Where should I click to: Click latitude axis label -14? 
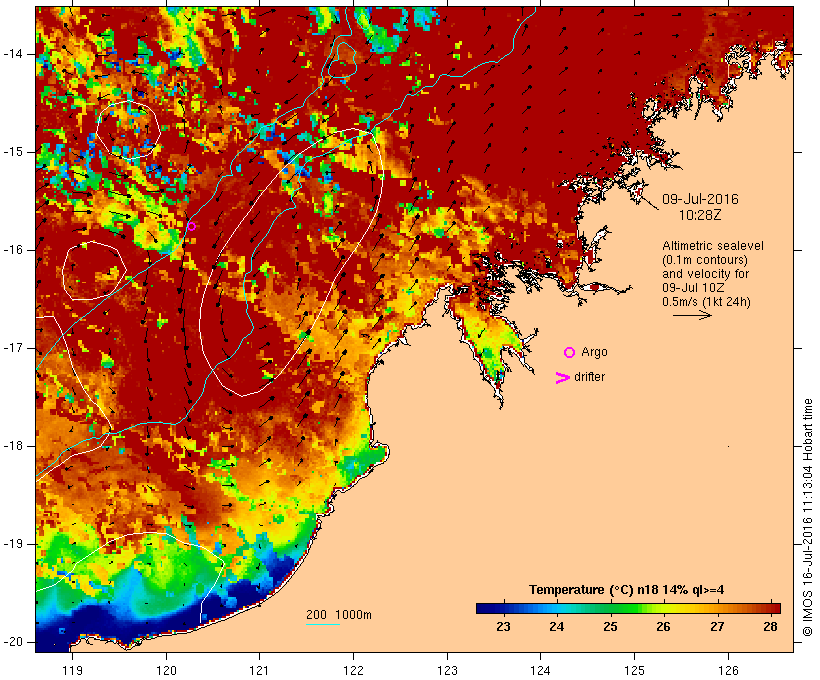(13, 54)
